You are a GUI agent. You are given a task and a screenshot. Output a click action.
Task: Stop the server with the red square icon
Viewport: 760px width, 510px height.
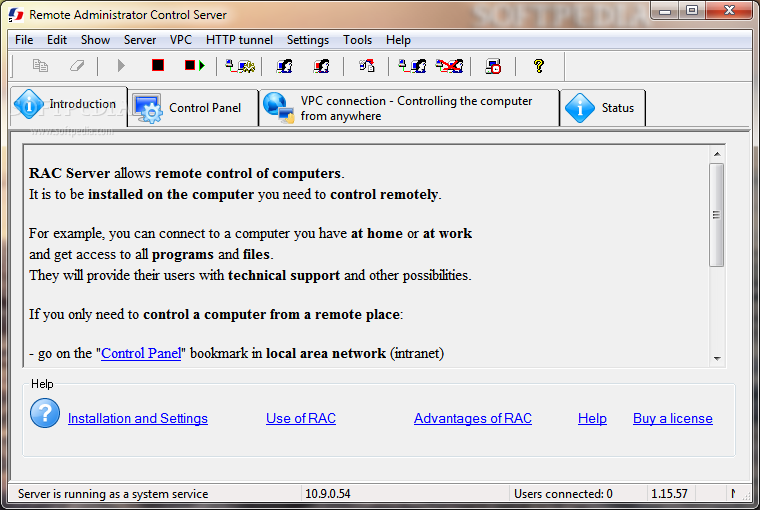click(158, 65)
